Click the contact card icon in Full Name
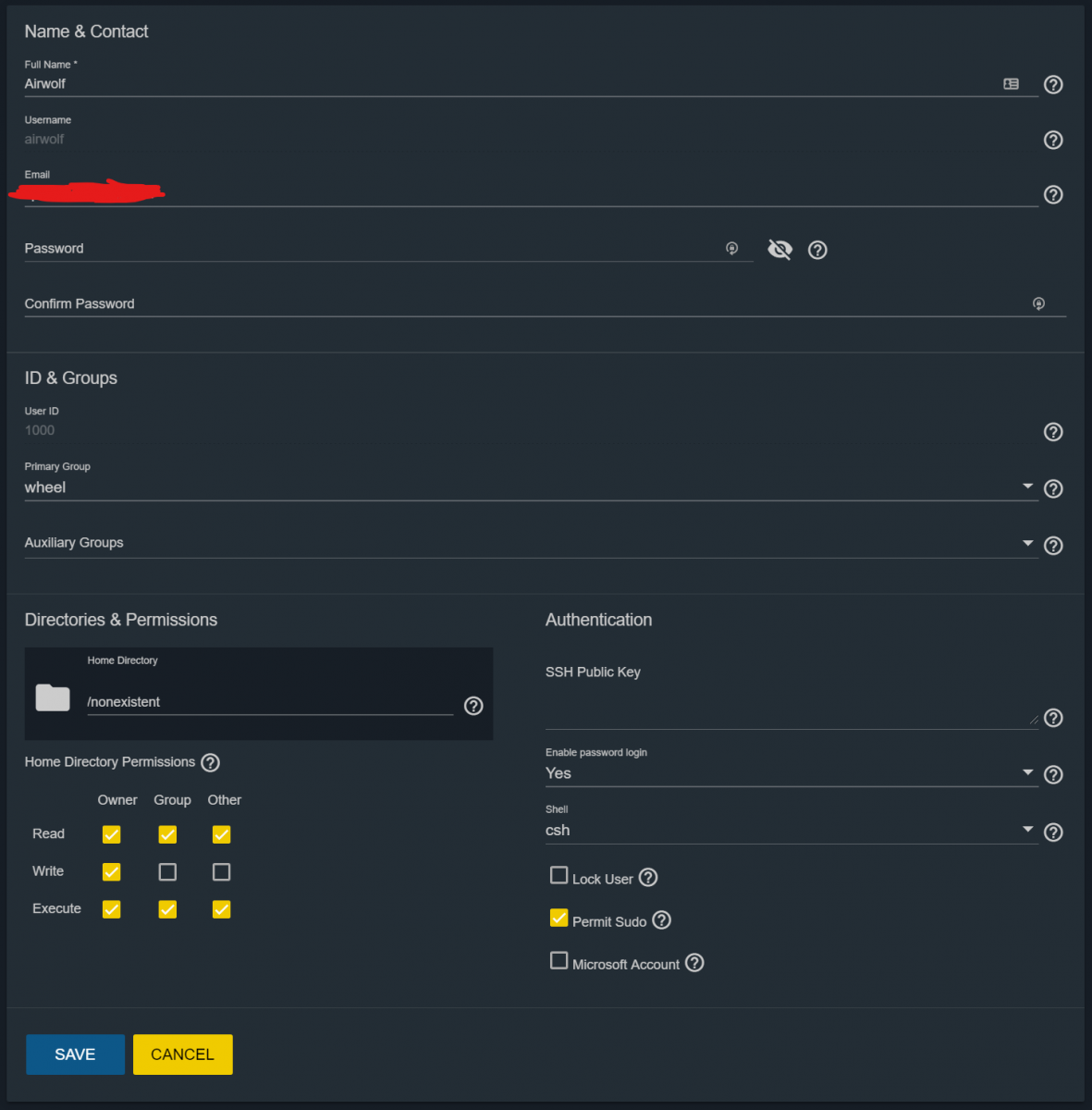 (x=1012, y=84)
